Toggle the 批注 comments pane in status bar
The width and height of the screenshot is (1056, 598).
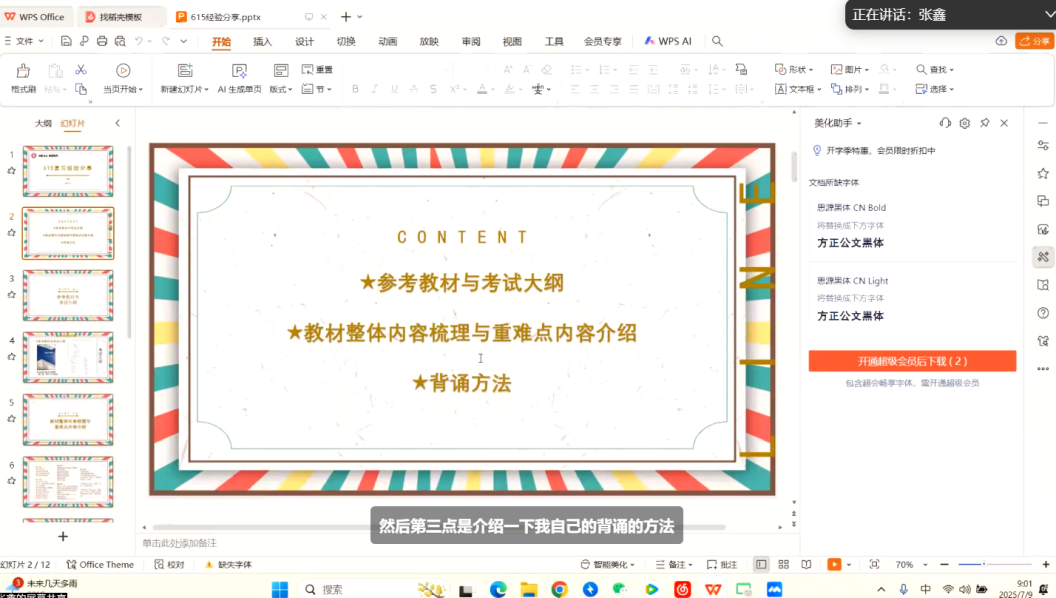click(722, 565)
